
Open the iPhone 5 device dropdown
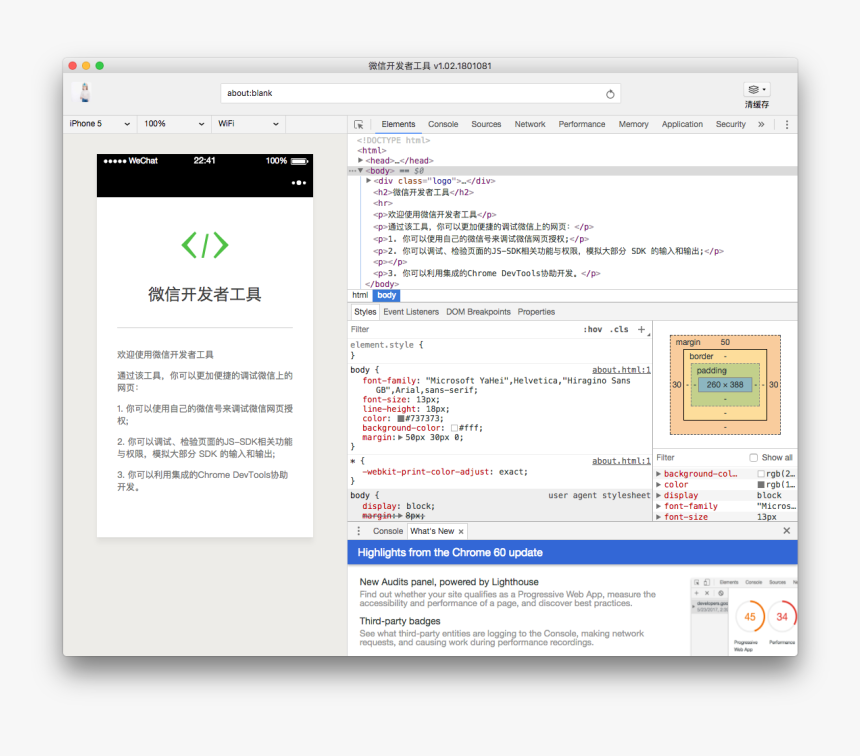click(x=99, y=123)
